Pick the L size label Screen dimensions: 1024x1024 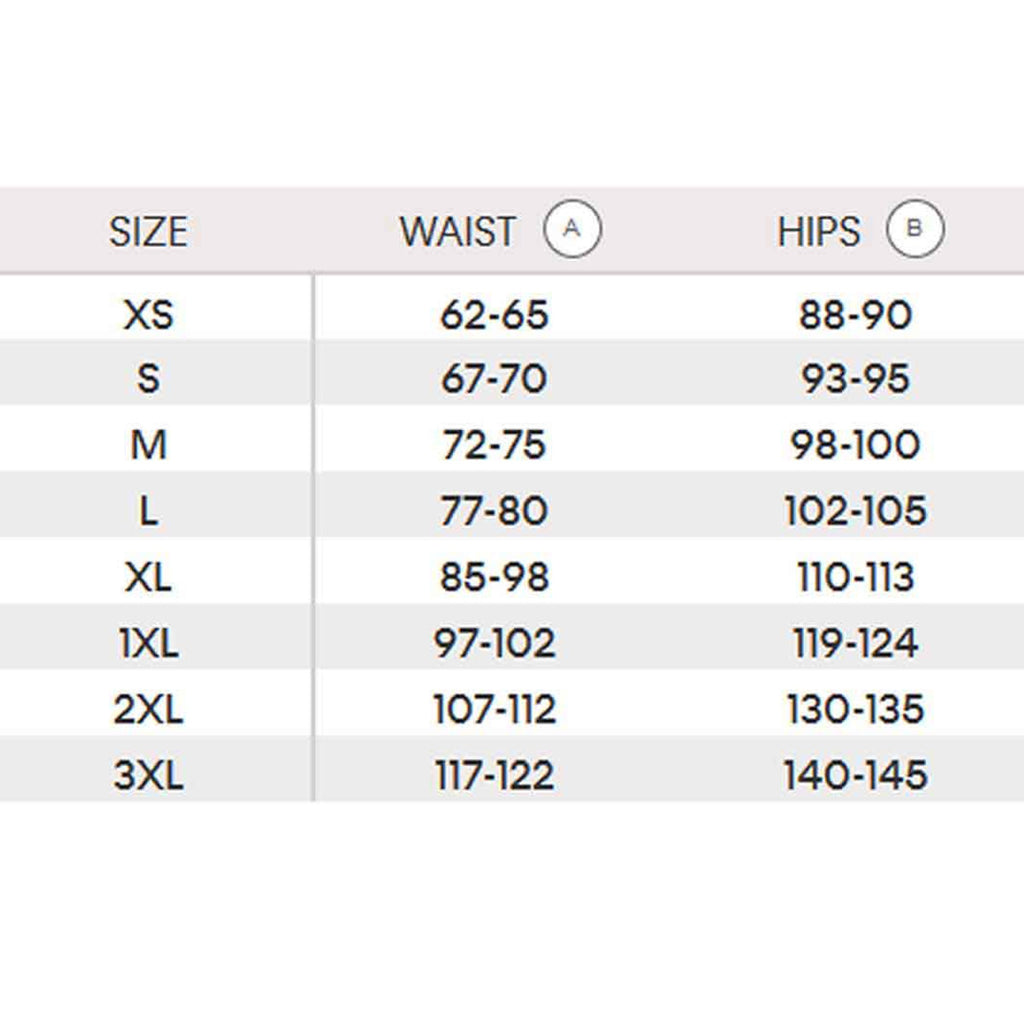tap(148, 512)
